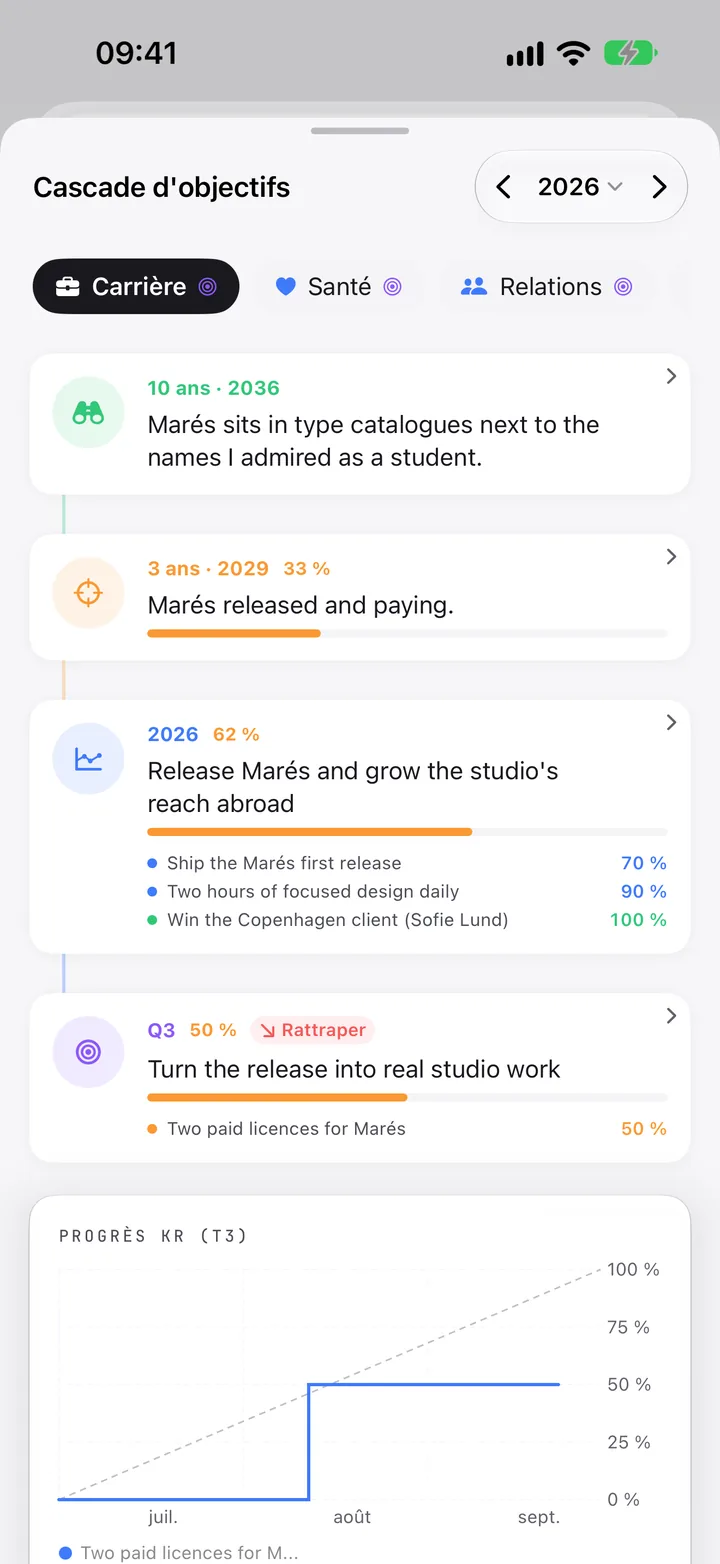Tap the 'juil.' label on chart axis
720x1564 pixels.
[x=163, y=1517]
